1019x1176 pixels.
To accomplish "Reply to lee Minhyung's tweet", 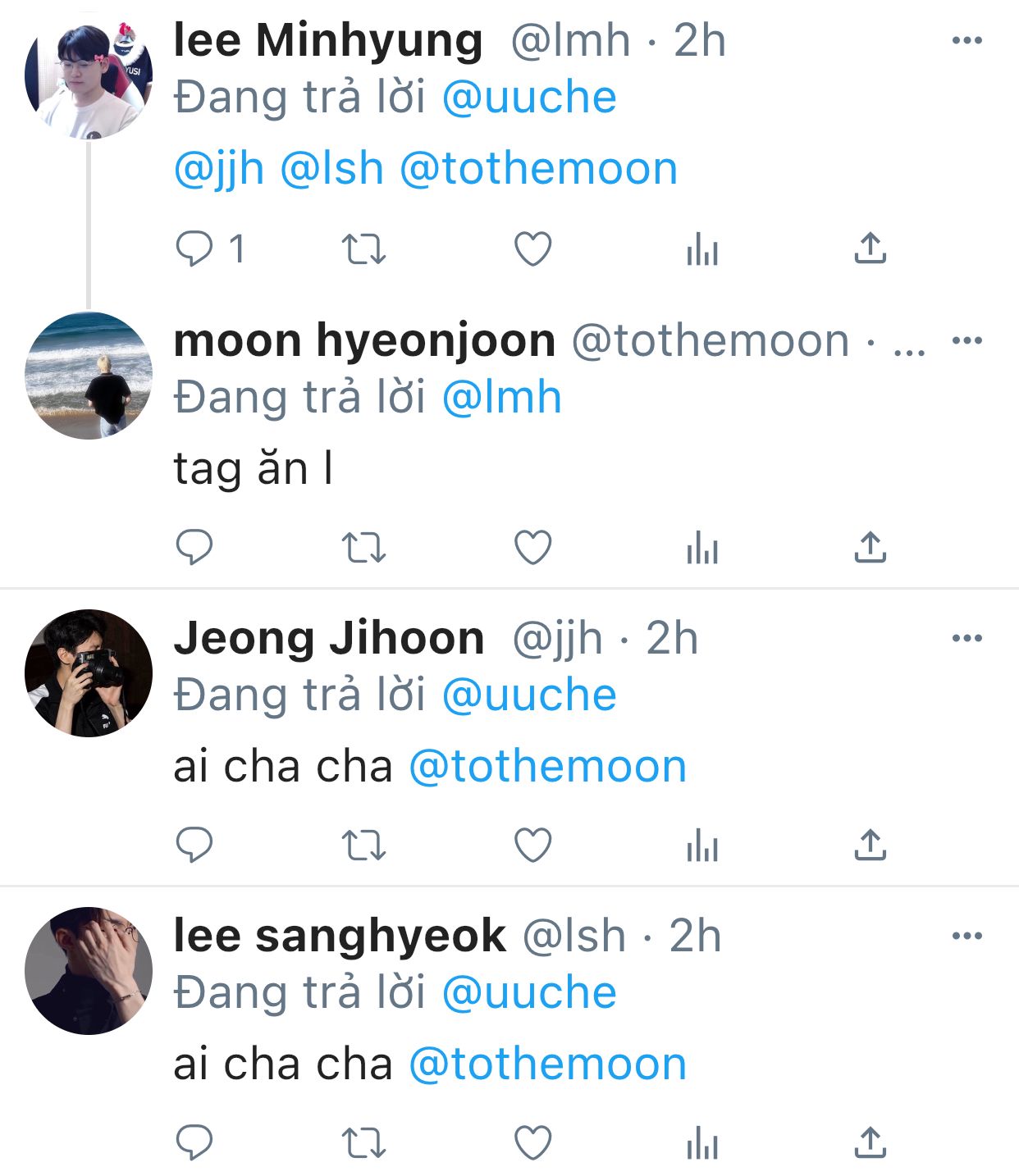I will [194, 248].
